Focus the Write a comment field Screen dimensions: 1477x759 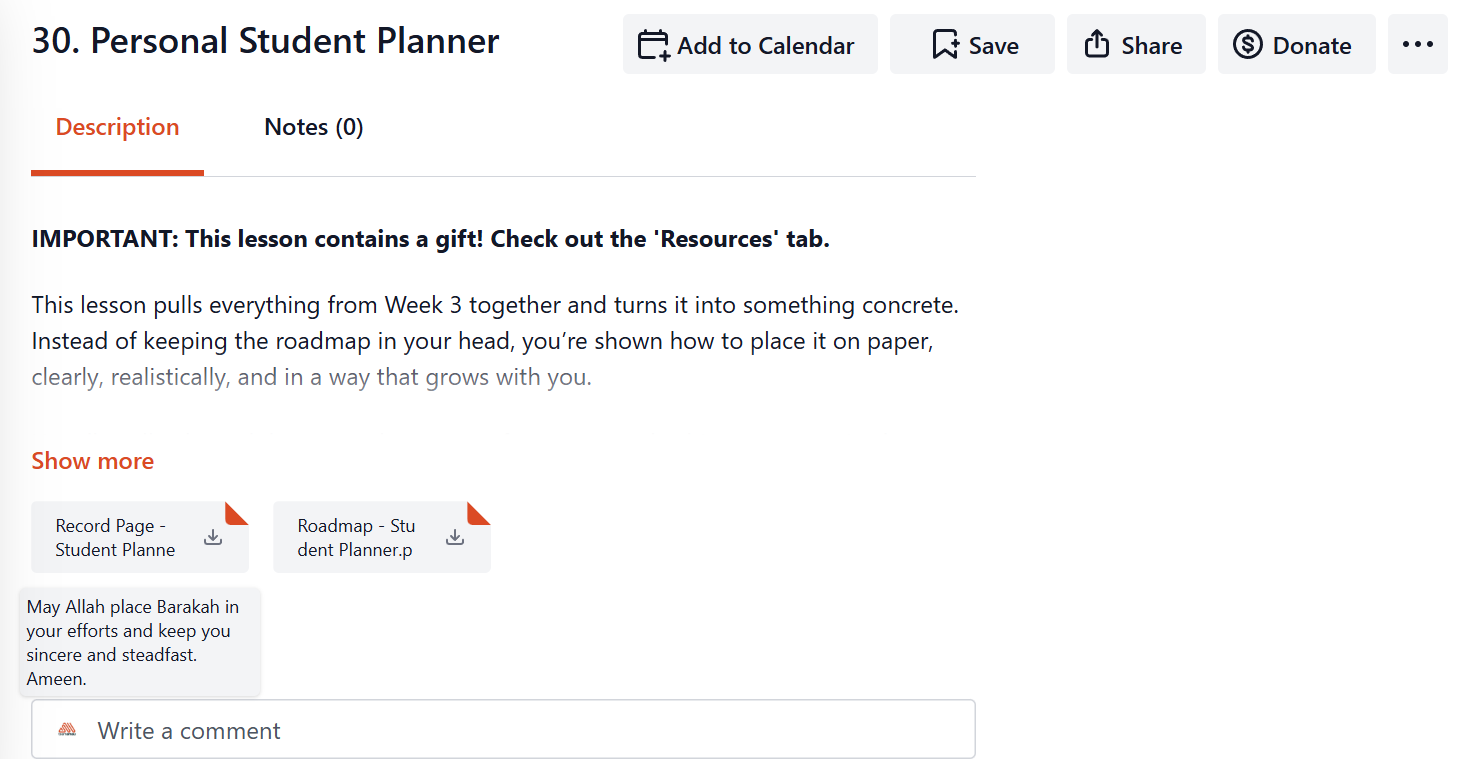[520, 730]
